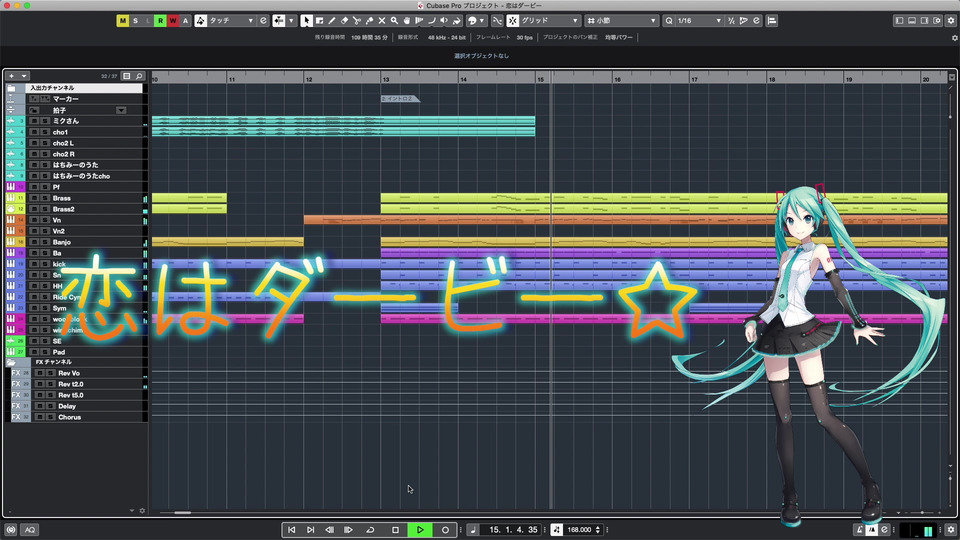Click the Rewind transport button

coord(329,530)
